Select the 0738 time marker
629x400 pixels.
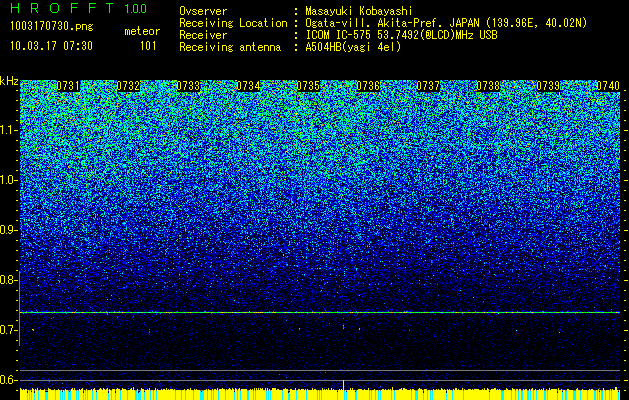pyautogui.click(x=488, y=86)
